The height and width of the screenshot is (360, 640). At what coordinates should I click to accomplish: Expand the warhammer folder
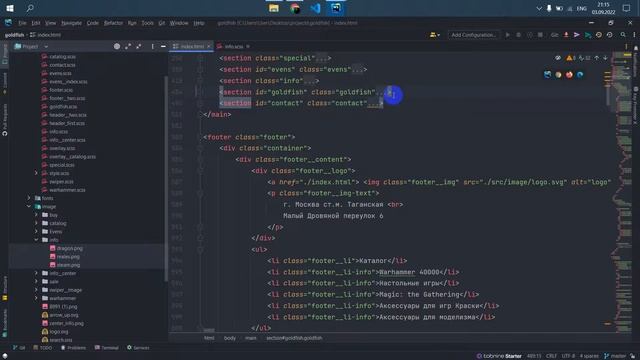click(36, 298)
